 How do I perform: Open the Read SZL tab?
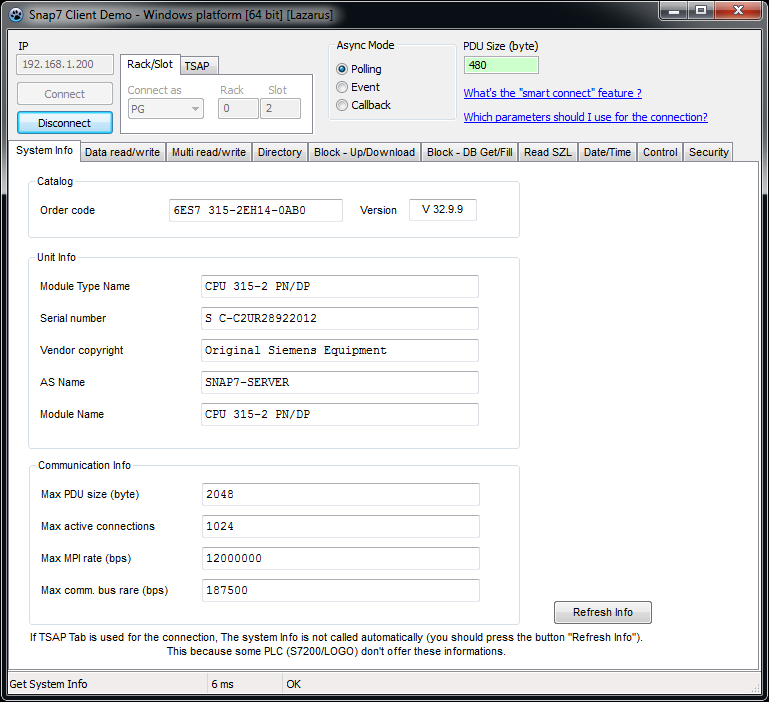click(x=548, y=152)
